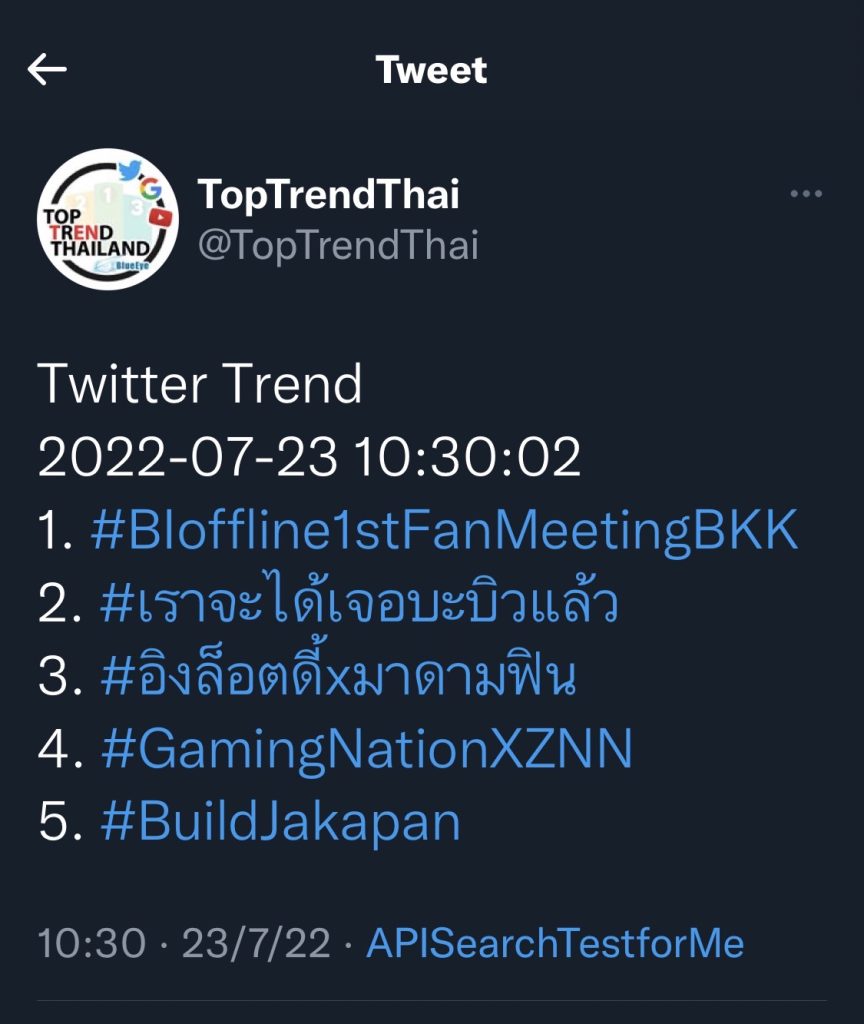
Task: Open the three-dot more options menu
Action: pos(806,193)
